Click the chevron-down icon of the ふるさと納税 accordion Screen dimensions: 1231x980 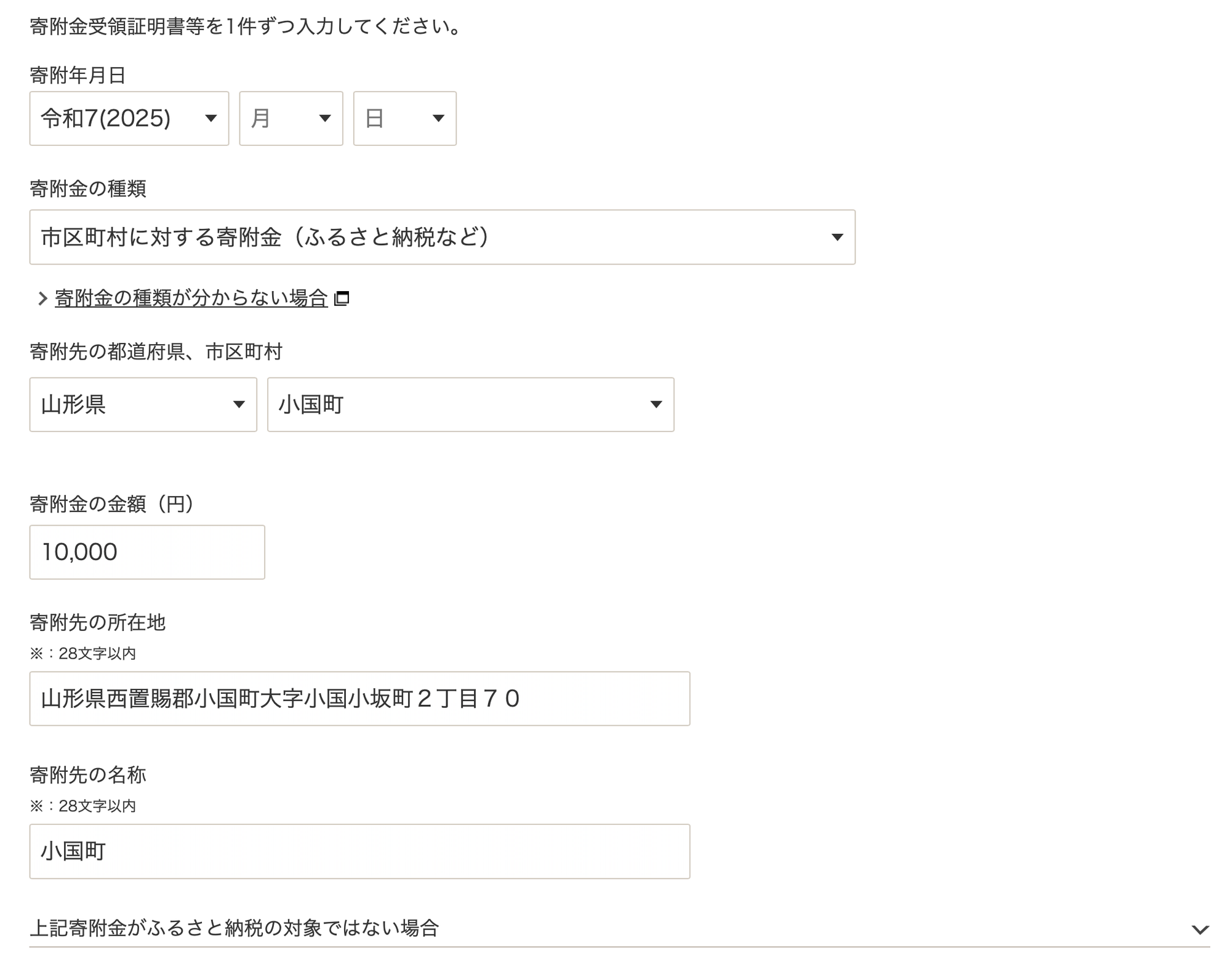coord(1200,929)
